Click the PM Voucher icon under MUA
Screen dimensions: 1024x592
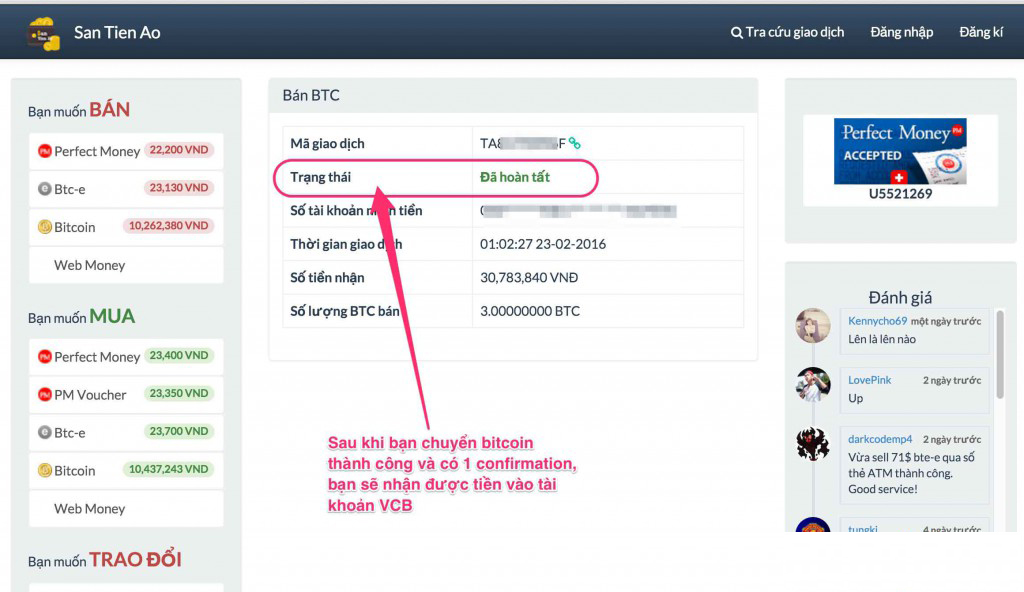point(44,395)
